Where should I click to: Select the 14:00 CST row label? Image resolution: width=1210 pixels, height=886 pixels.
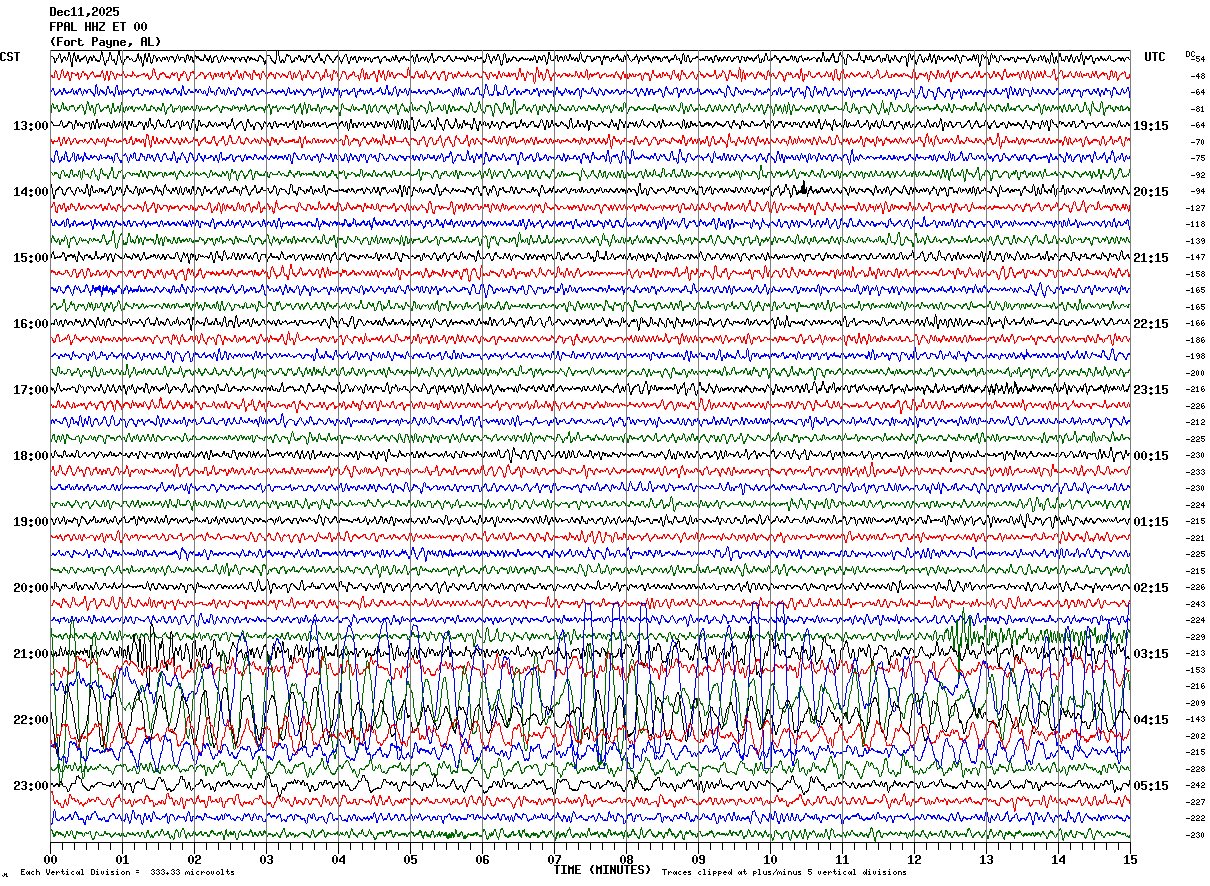pos(31,192)
